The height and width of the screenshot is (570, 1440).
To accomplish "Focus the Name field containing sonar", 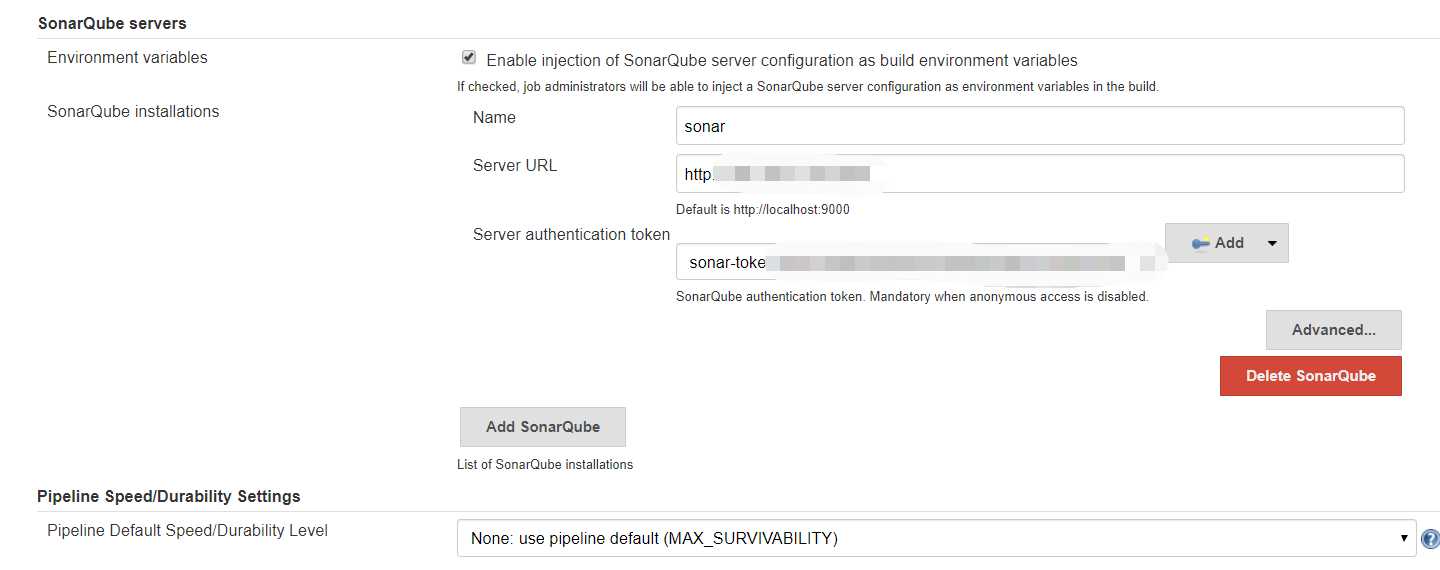I will (1040, 126).
